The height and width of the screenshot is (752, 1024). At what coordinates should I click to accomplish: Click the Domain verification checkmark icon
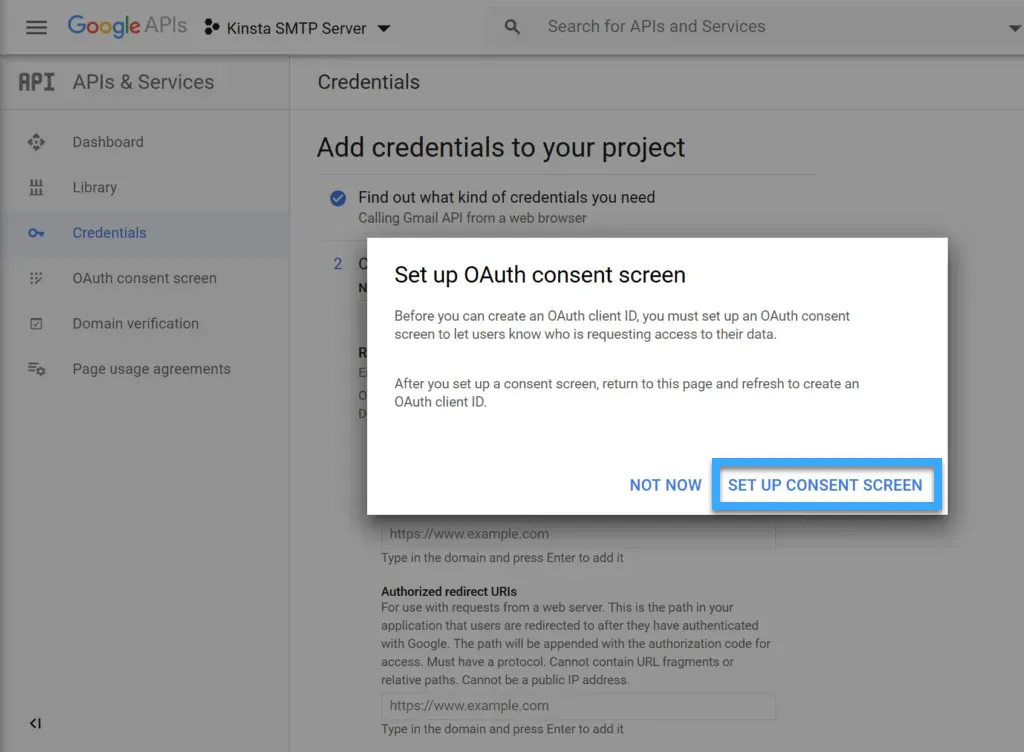click(36, 323)
